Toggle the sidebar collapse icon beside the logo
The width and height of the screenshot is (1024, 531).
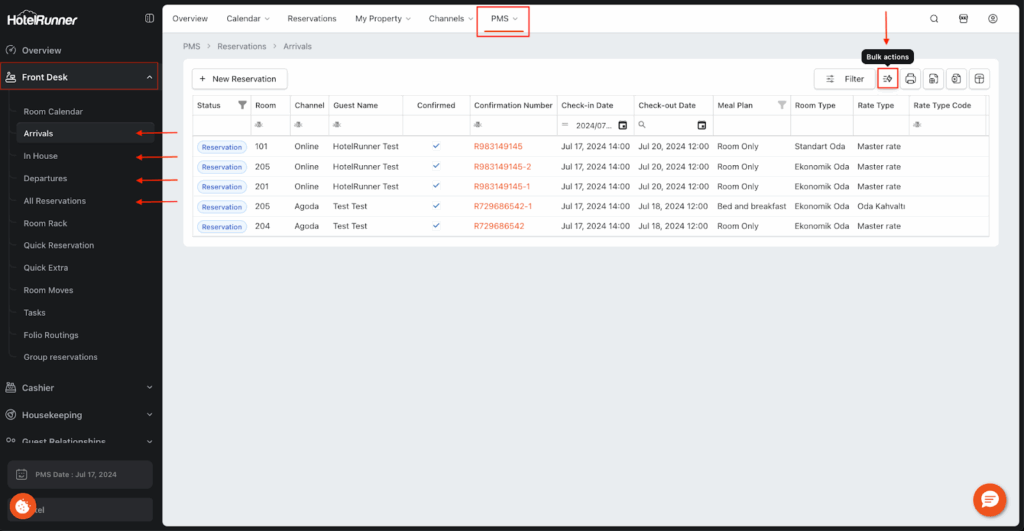(149, 18)
